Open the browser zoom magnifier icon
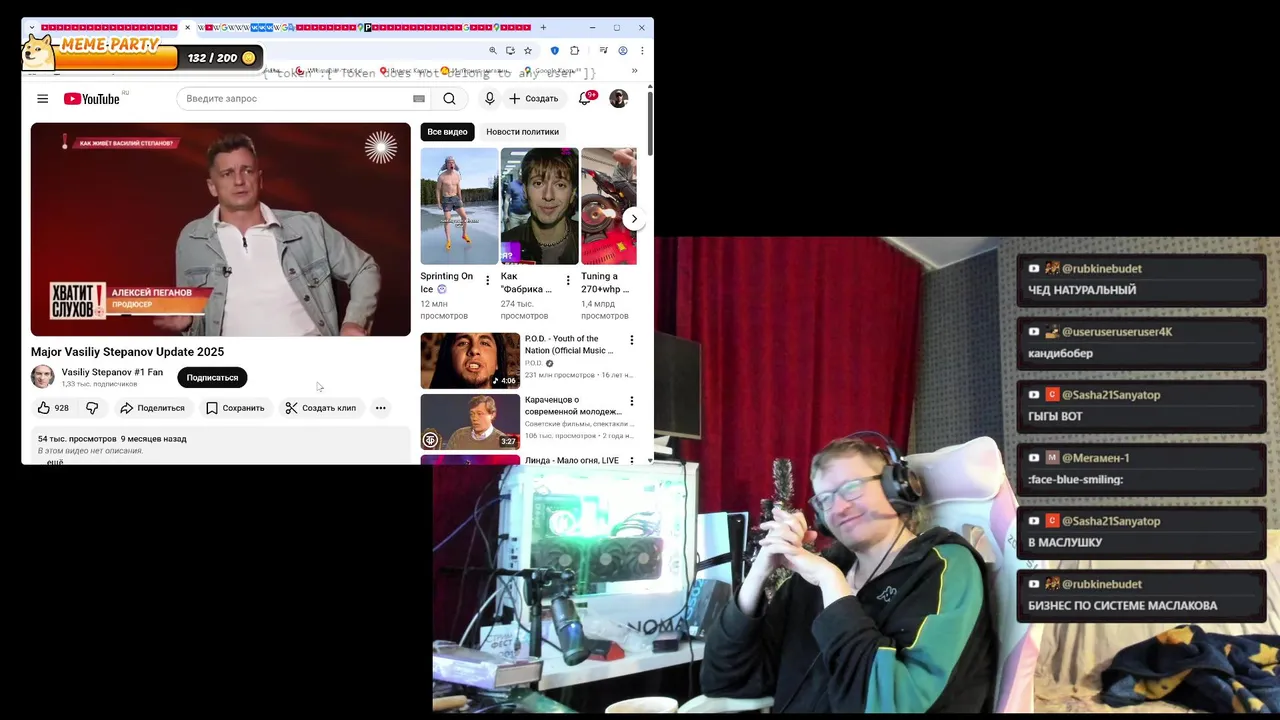Image resolution: width=1280 pixels, height=720 pixels. [x=492, y=50]
